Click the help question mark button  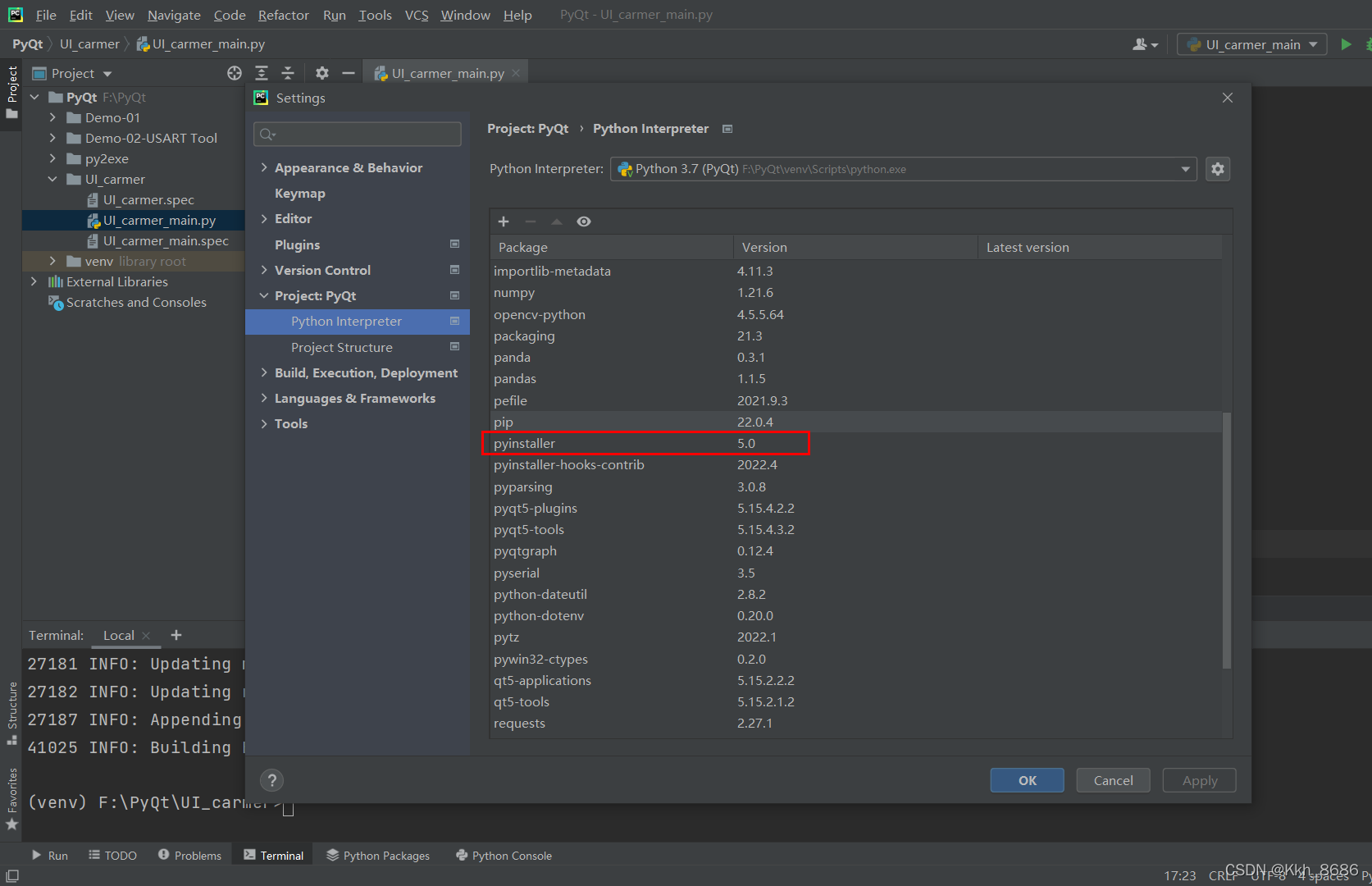[272, 780]
